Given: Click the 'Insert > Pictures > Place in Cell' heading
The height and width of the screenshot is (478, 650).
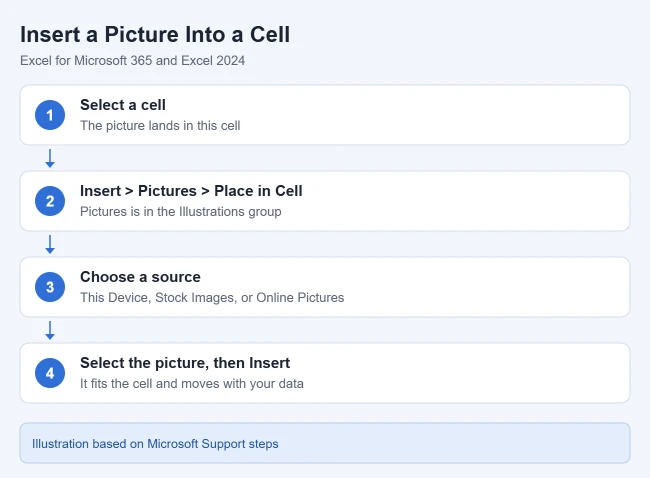Looking at the screenshot, I should [191, 191].
